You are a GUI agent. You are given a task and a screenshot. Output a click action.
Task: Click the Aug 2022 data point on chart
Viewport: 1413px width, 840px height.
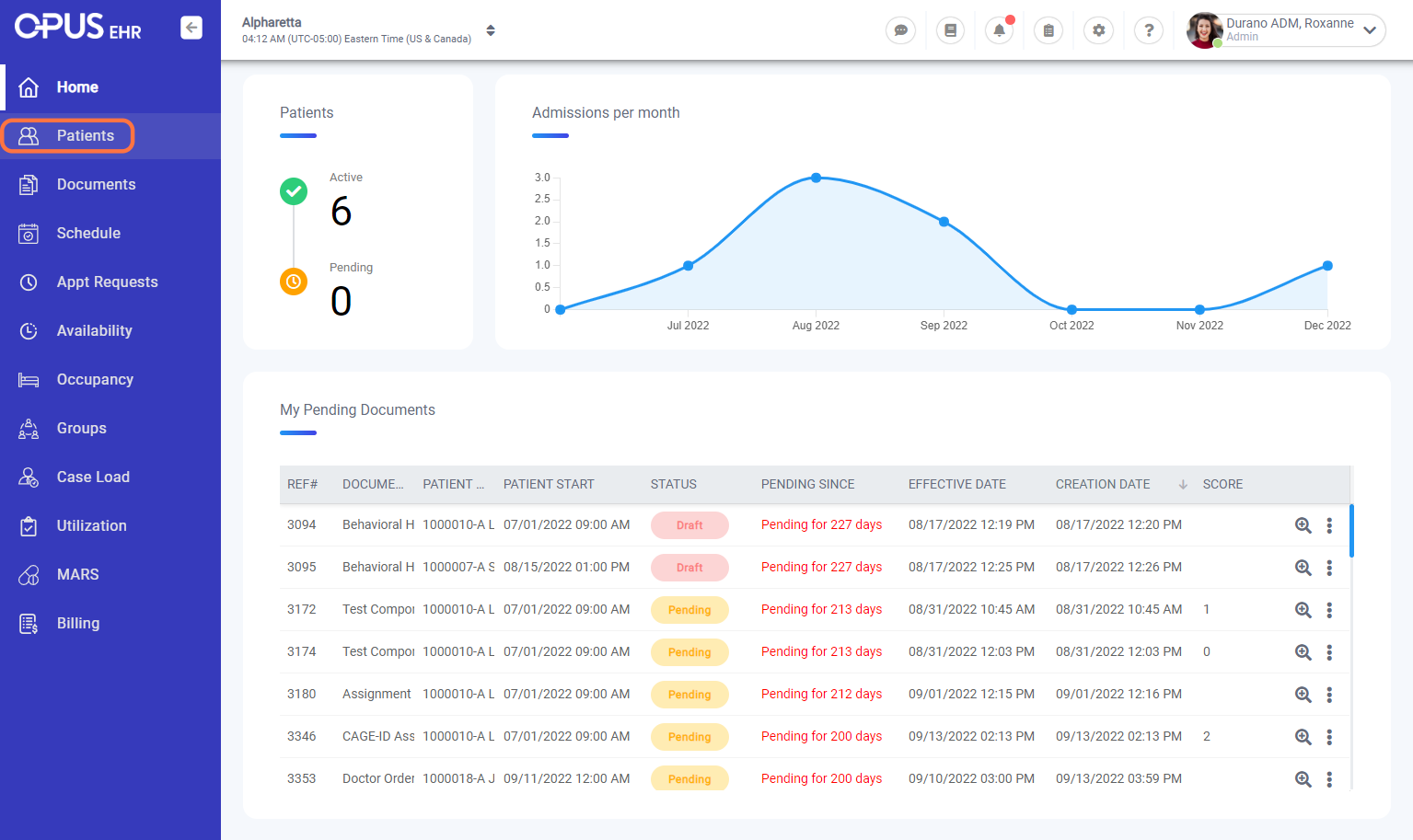tap(817, 178)
